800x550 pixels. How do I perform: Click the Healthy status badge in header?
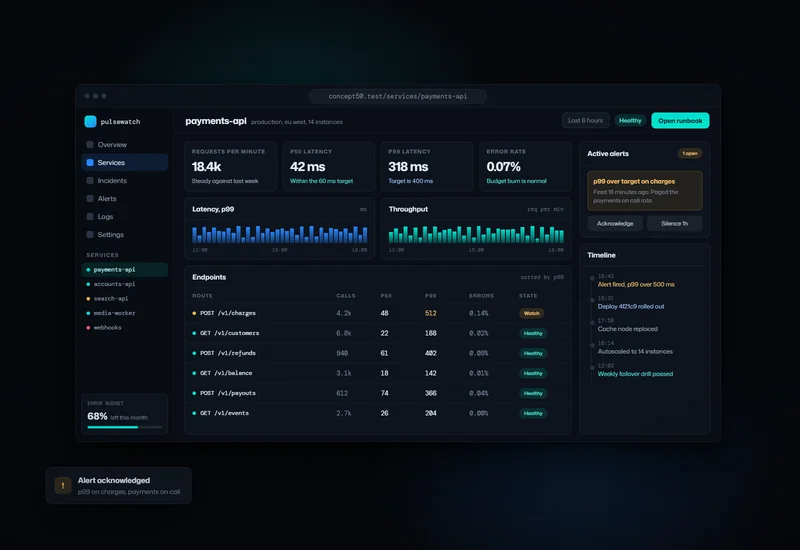point(630,120)
